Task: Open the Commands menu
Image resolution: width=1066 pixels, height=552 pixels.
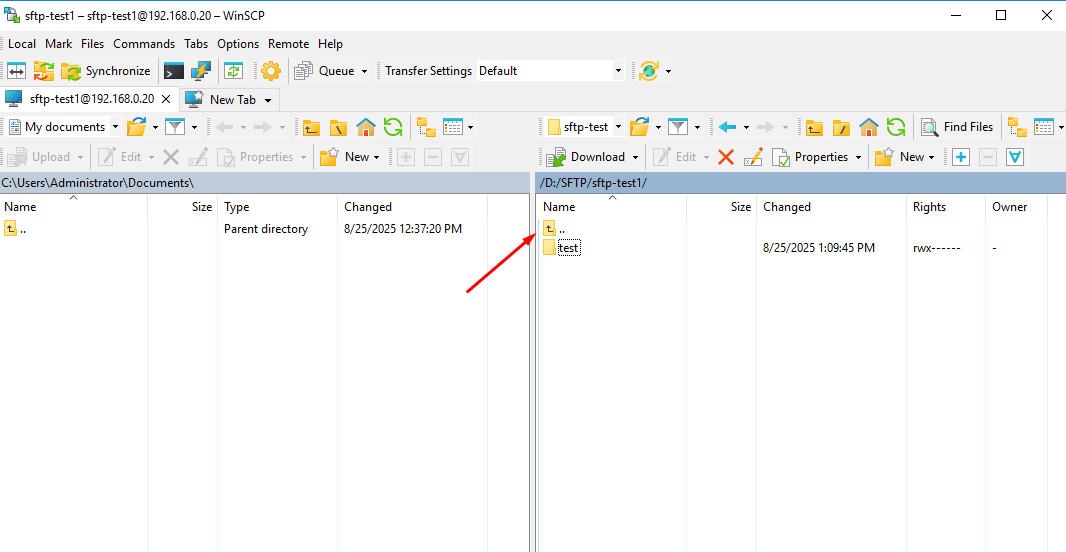Action: coord(144,44)
